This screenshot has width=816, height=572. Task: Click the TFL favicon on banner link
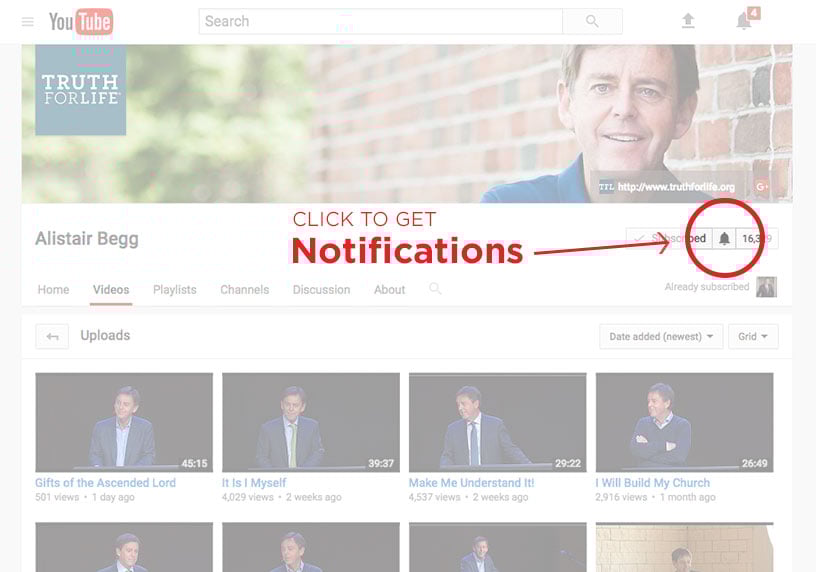pos(606,187)
